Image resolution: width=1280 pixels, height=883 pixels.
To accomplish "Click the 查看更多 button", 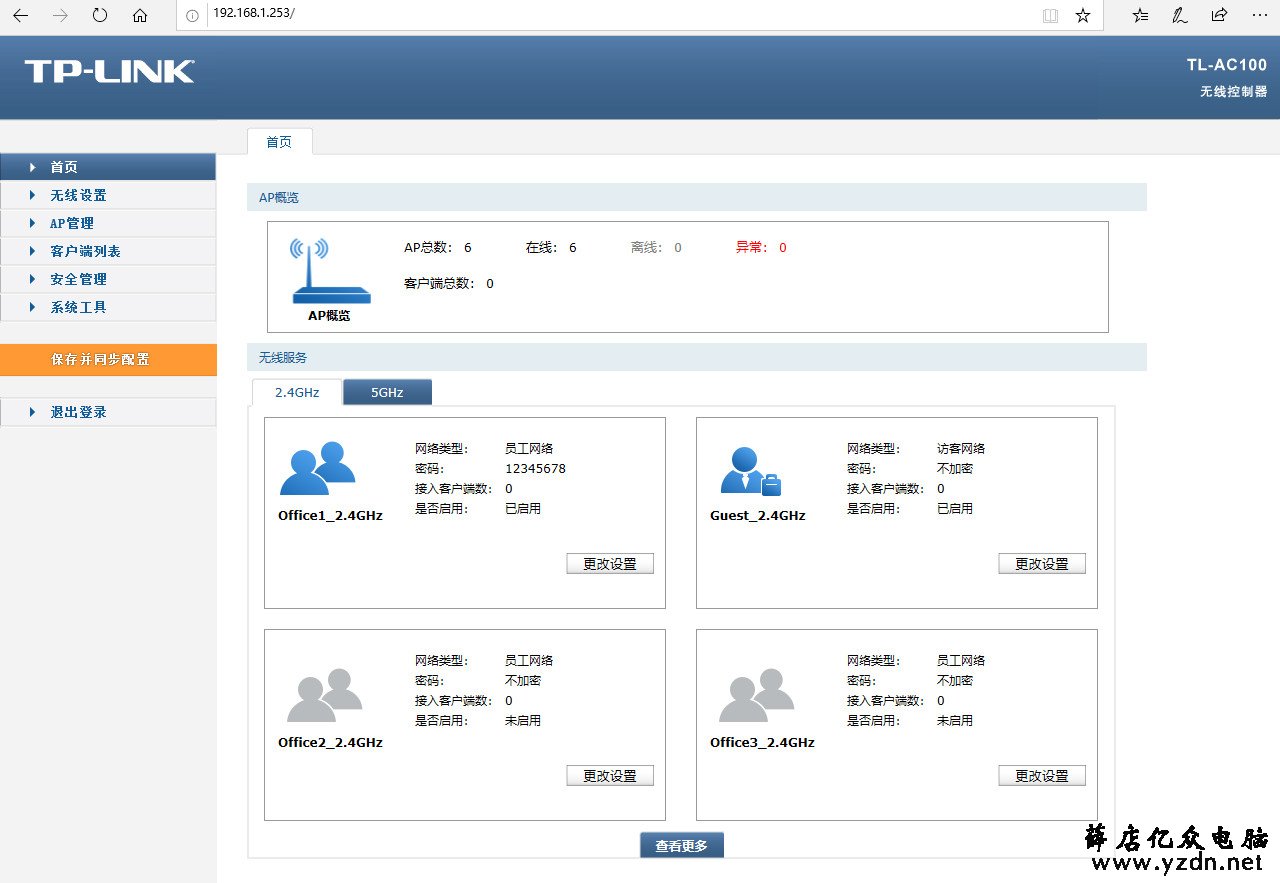I will (x=681, y=845).
